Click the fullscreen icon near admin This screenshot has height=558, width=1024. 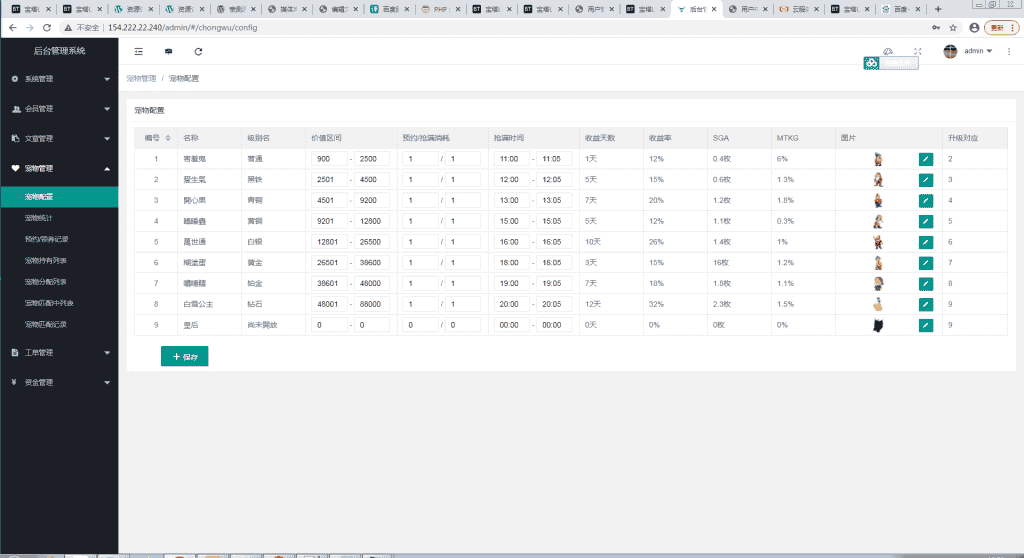(917, 51)
